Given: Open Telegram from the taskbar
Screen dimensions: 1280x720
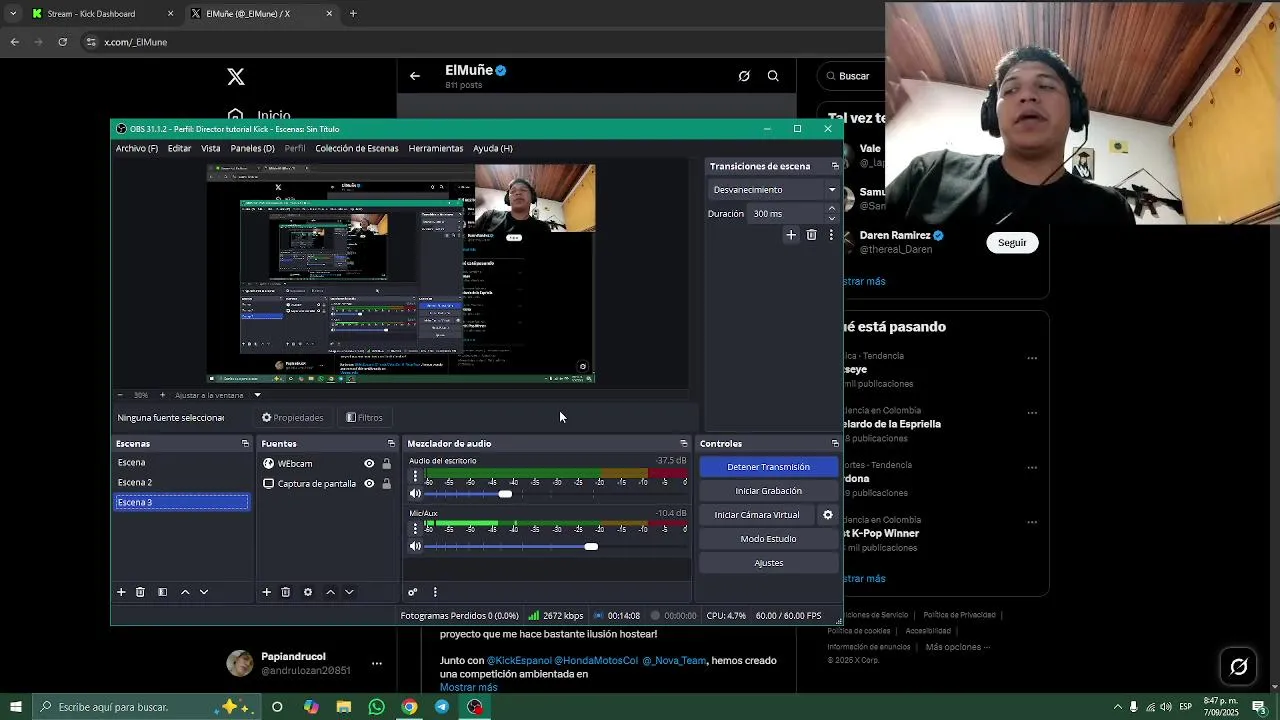Looking at the screenshot, I should click(442, 707).
